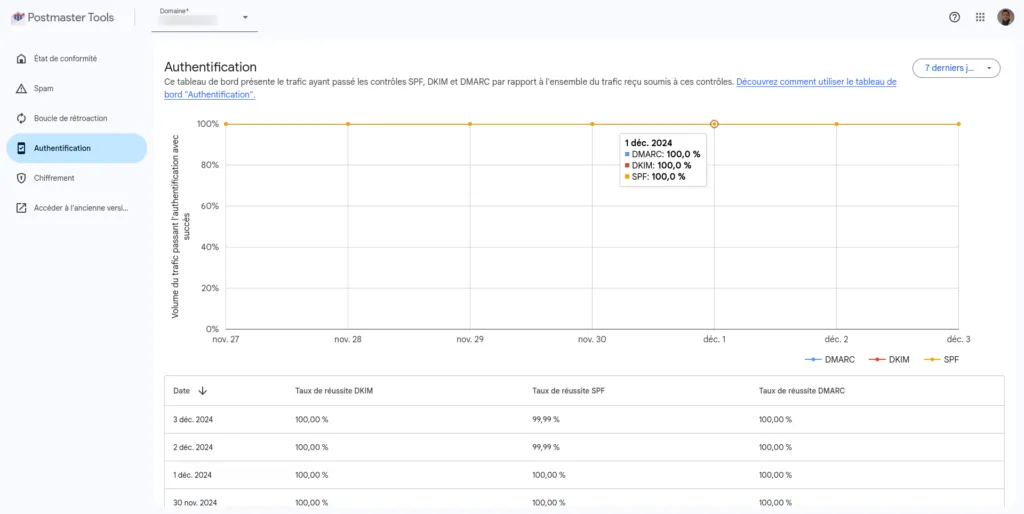
Task: Click DMARC value 100,00 % for 2 déc.
Action: 775,447
